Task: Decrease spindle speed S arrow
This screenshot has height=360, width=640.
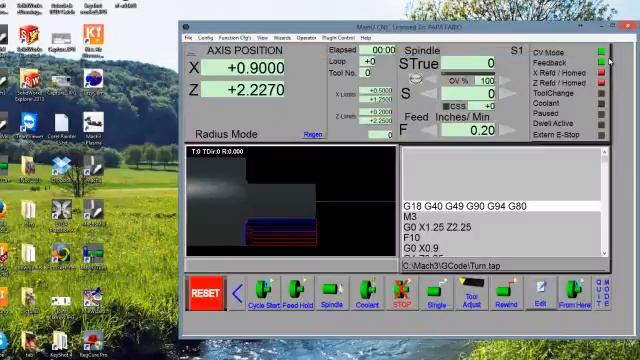Action: pyautogui.click(x=429, y=93)
